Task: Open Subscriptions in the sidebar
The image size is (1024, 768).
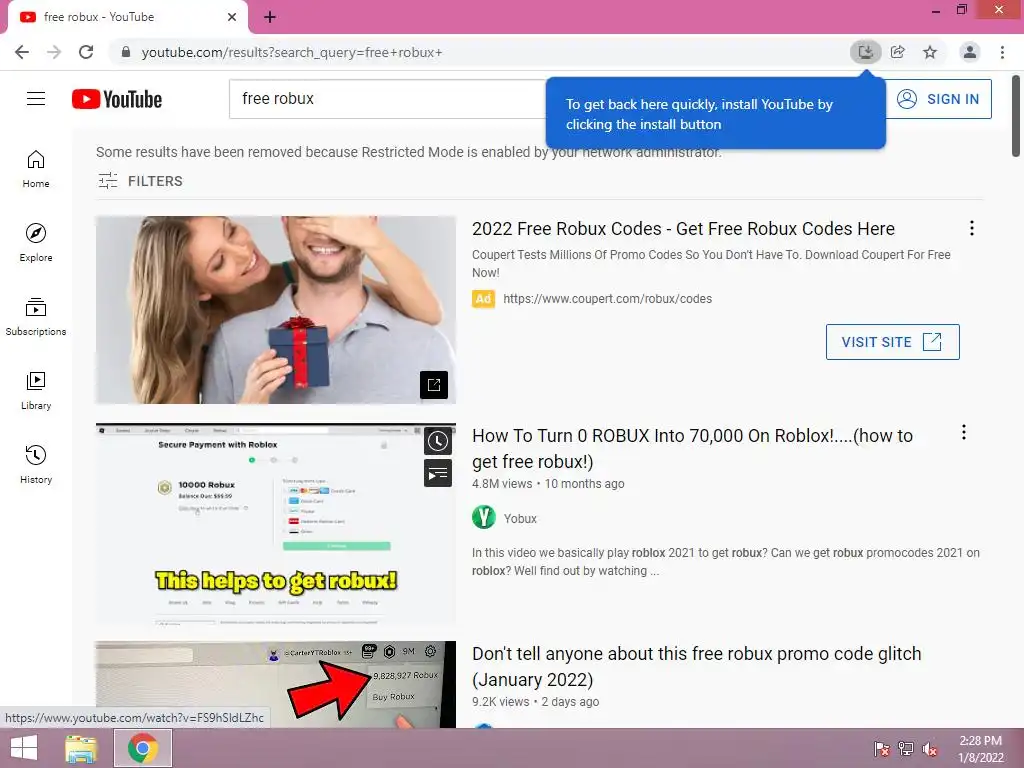Action: (36, 317)
